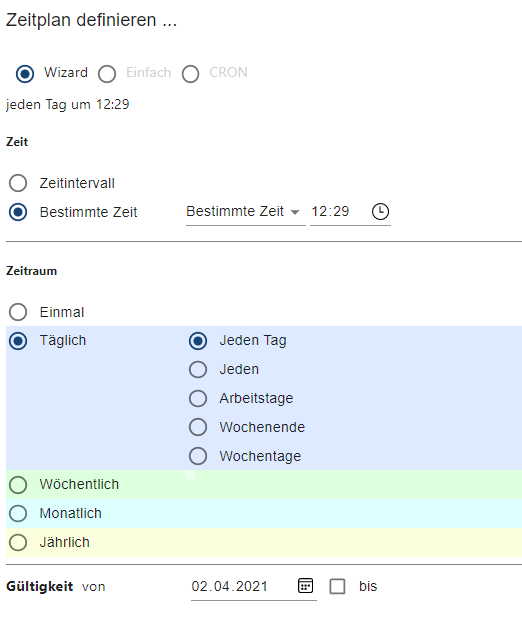This screenshot has height=636, width=522.
Task: Enable the bis end date checkbox
Action: [337, 586]
